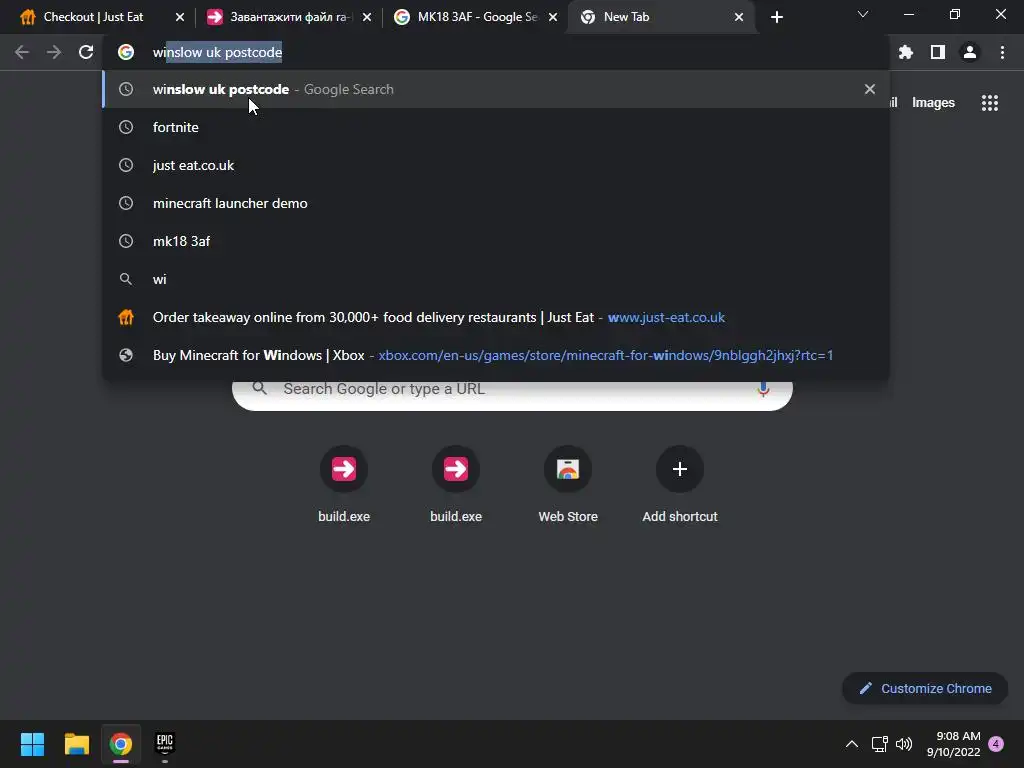1024x768 pixels.
Task: Click the Search Google or type a URL box
Action: tap(512, 392)
